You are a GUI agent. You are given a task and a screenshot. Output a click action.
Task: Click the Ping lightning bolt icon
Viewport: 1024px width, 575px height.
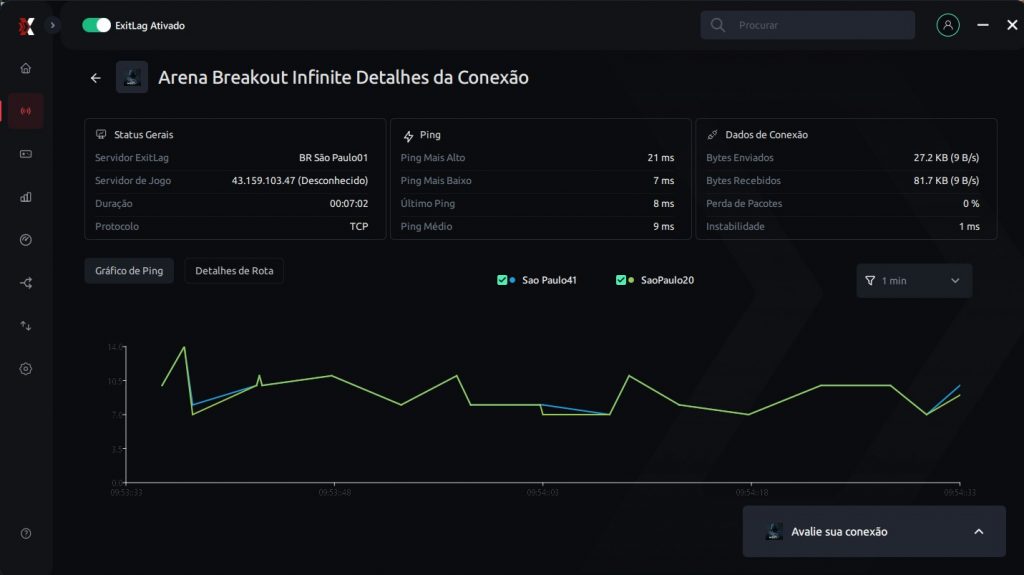(x=408, y=136)
